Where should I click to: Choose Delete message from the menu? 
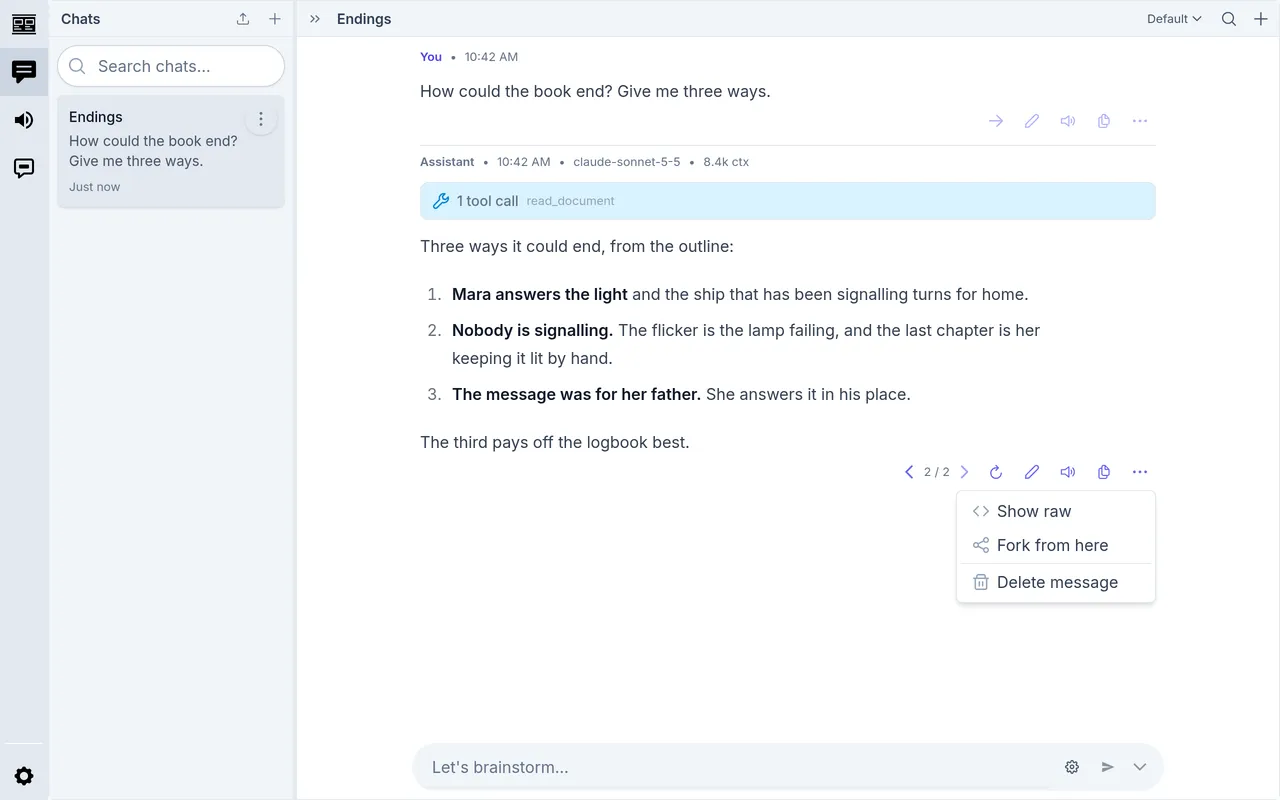coord(1056,582)
